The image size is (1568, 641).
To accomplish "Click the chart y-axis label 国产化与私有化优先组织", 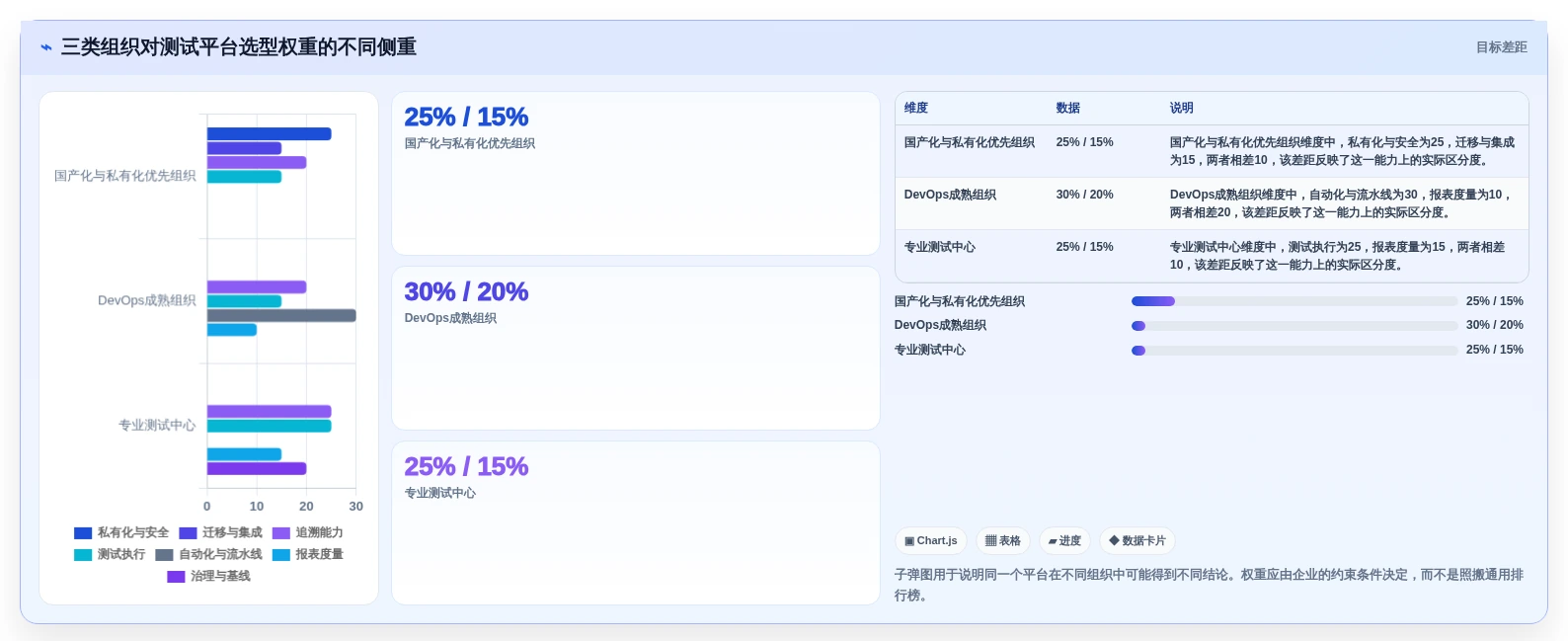I will click(x=125, y=176).
